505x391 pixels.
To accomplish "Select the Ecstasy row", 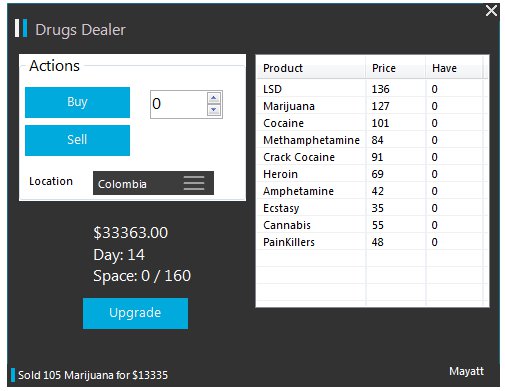I will click(373, 208).
